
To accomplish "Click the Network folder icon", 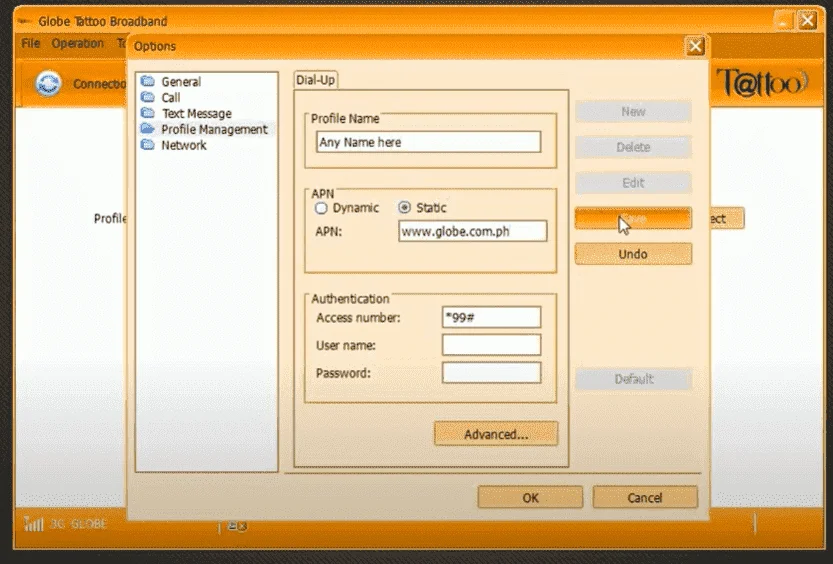I will pos(148,145).
